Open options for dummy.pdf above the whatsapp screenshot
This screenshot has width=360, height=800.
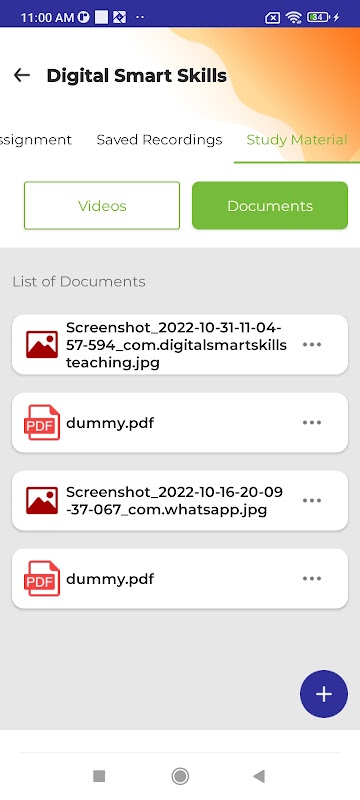pyautogui.click(x=312, y=422)
